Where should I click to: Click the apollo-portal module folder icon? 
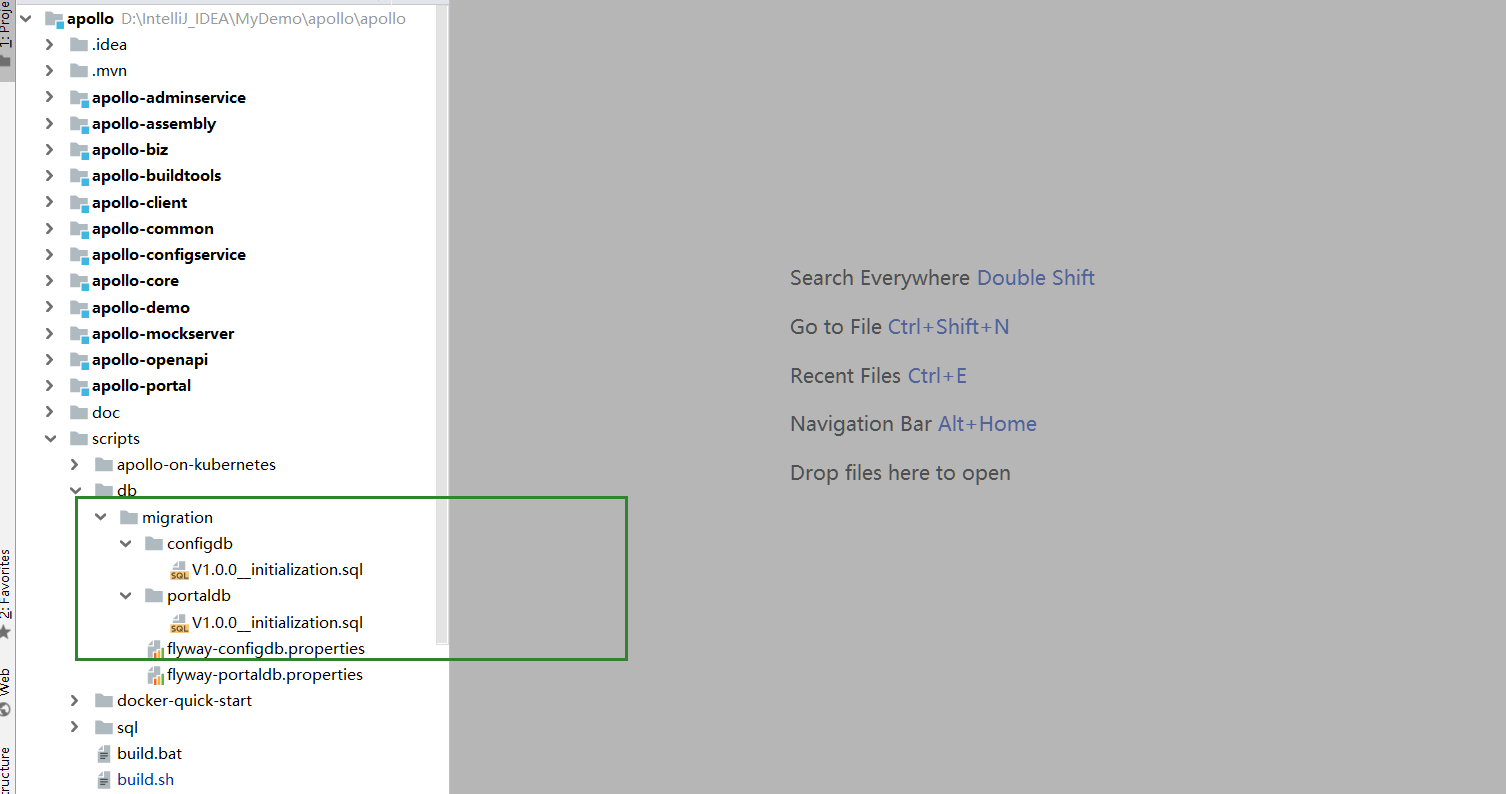click(x=79, y=386)
